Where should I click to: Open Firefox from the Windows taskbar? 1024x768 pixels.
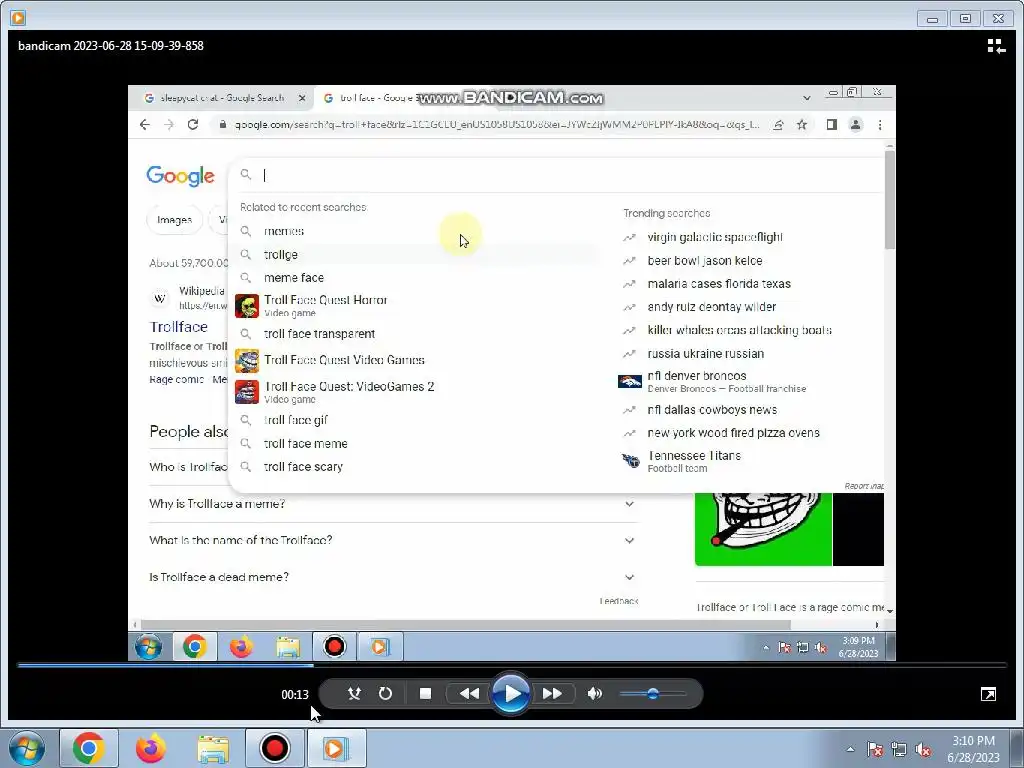tap(151, 748)
